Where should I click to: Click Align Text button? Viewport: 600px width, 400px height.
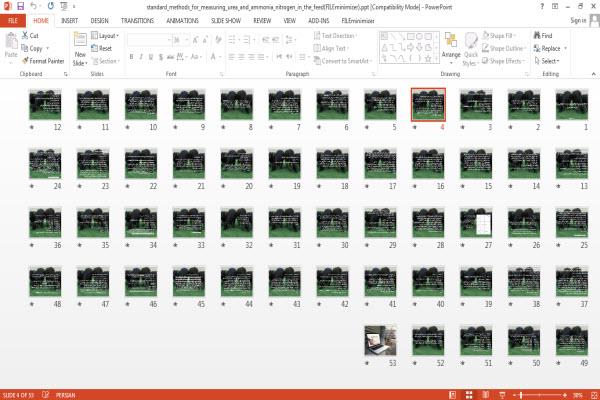(x=331, y=48)
